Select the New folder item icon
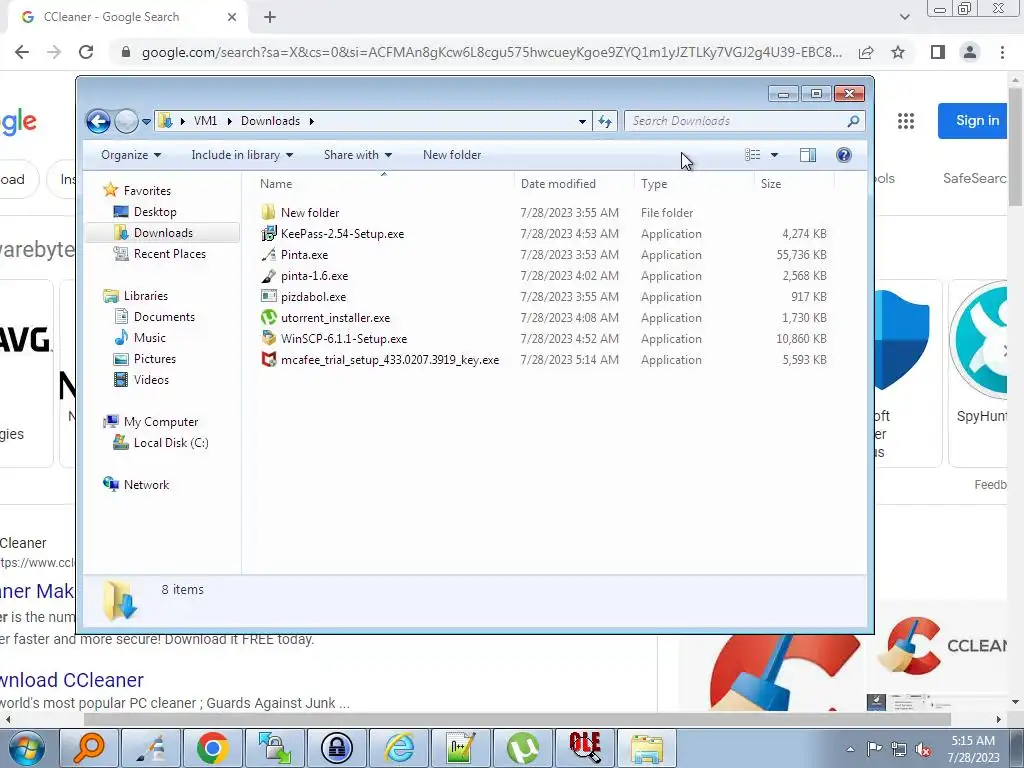 click(268, 212)
